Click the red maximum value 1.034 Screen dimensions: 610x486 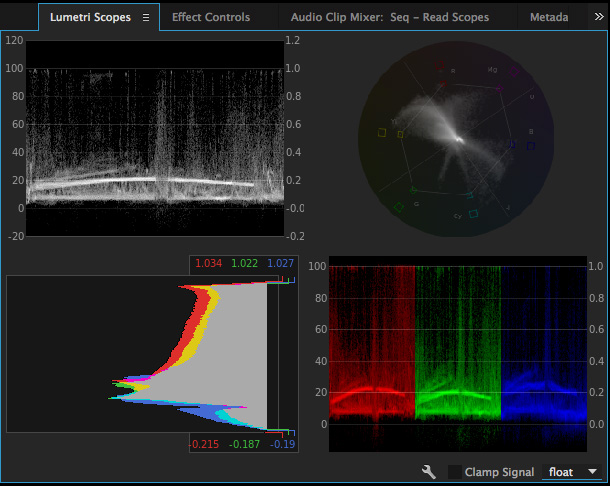click(209, 263)
